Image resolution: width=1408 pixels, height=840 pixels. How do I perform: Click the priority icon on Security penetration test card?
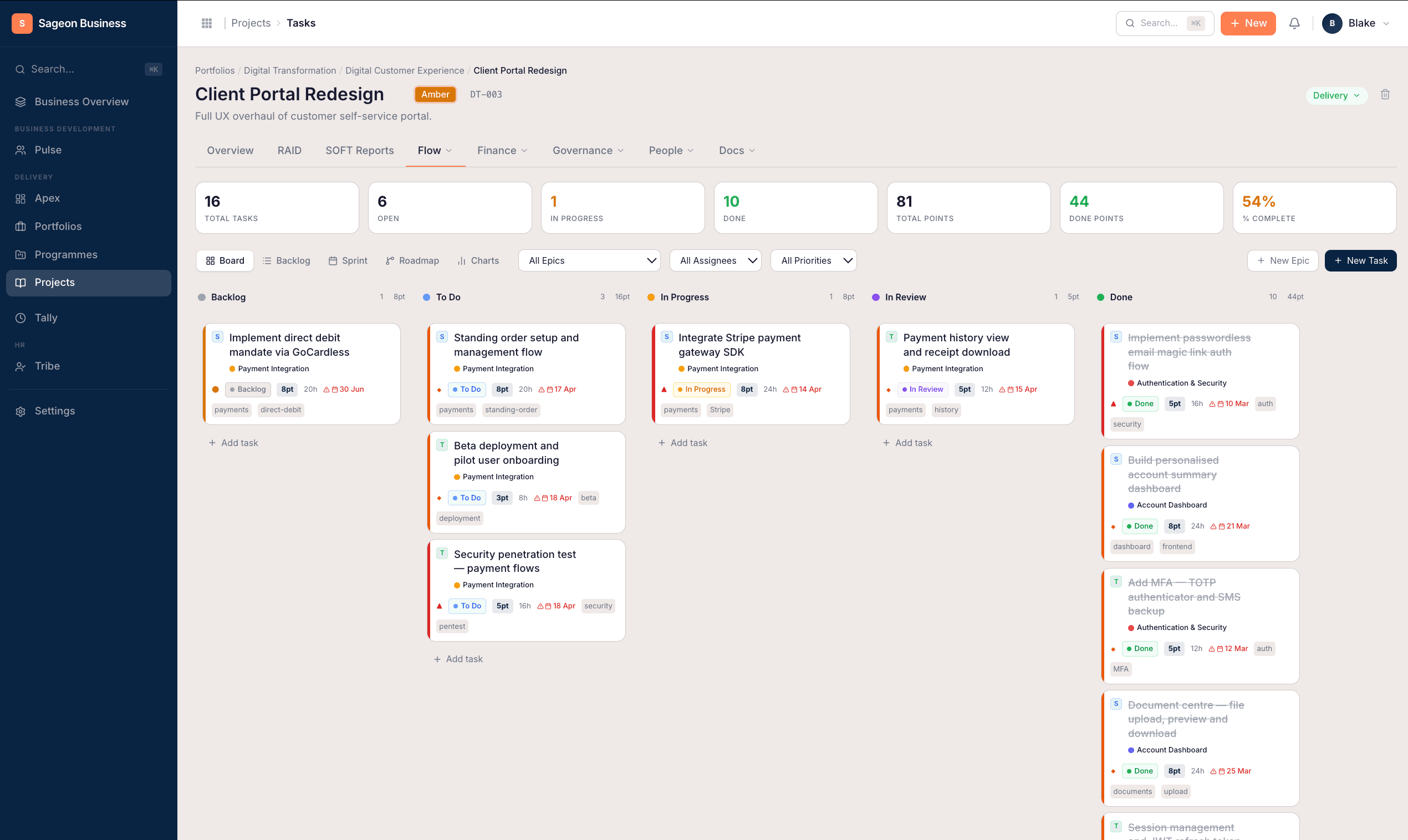pyautogui.click(x=440, y=606)
